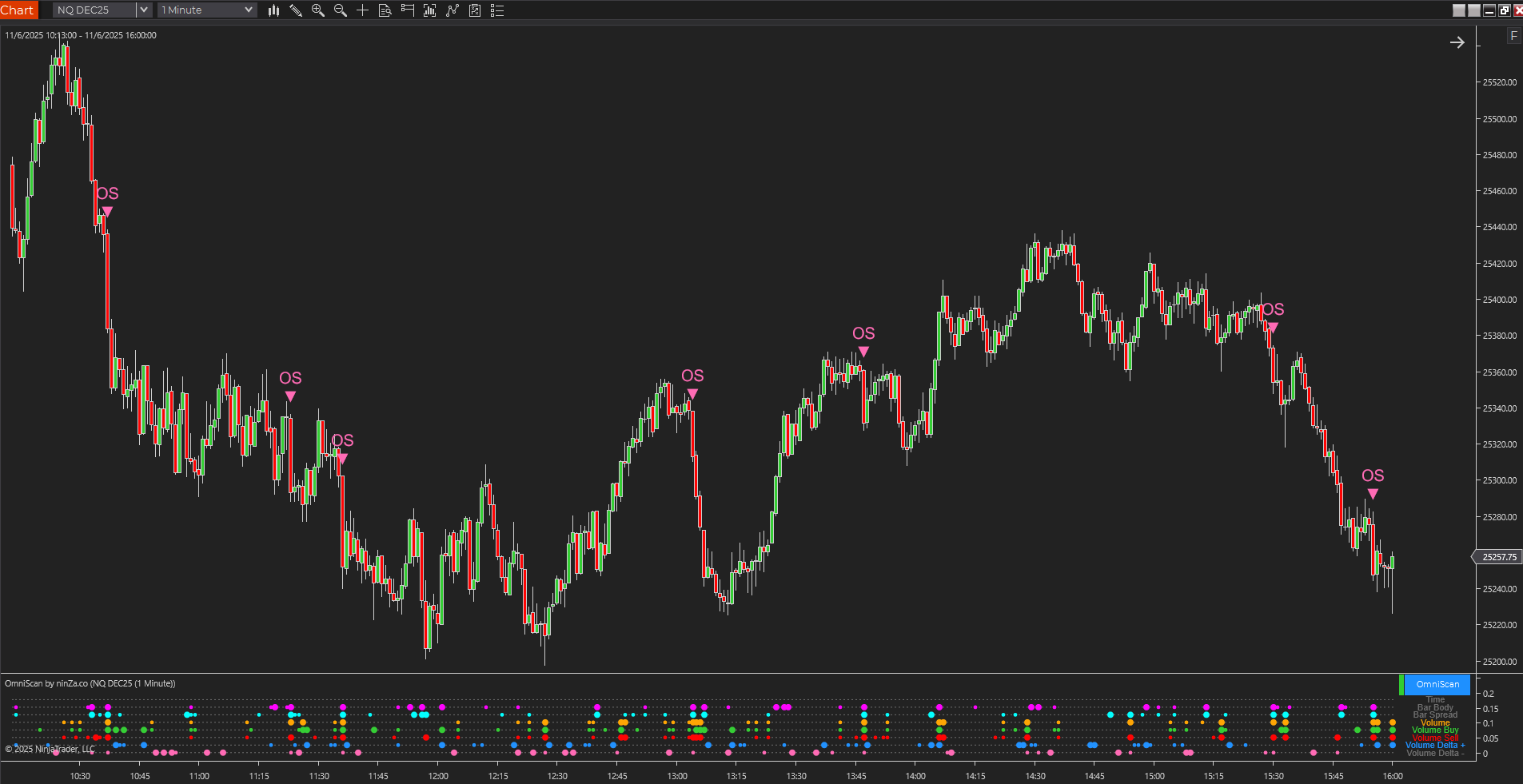Activate the crosshair cursor tool

click(362, 10)
